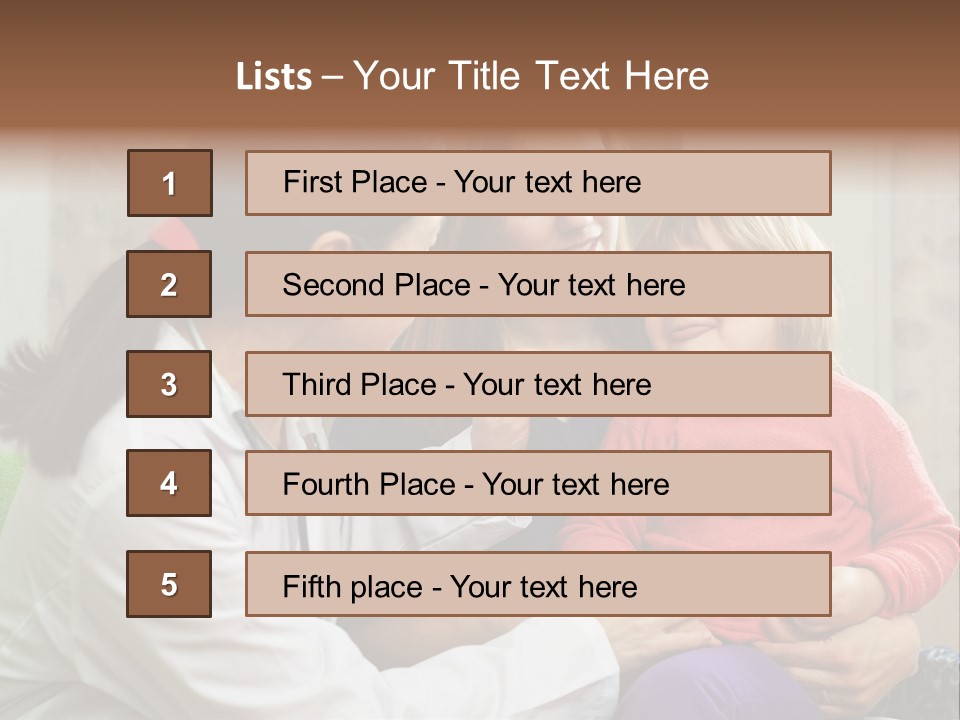Click 'Your text here' in fifth row
Viewport: 960px width, 720px height.
coord(543,586)
